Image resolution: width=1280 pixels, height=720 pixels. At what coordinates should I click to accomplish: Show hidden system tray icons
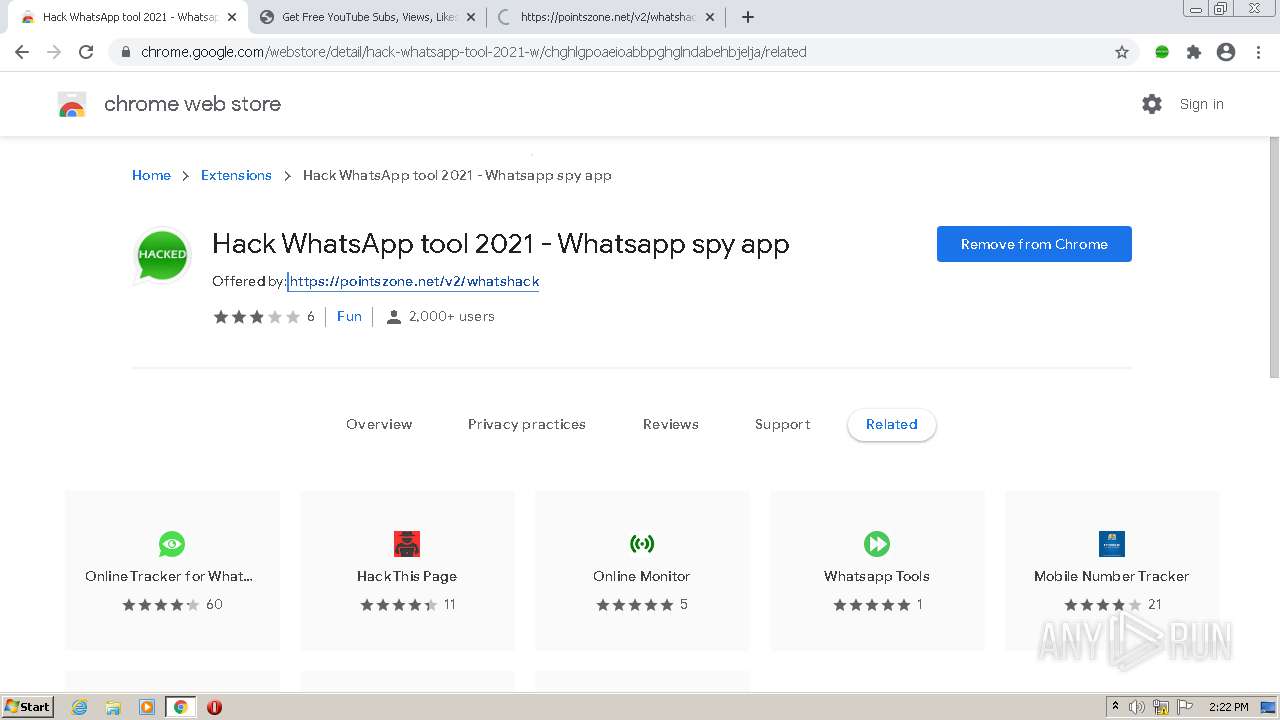pyautogui.click(x=1115, y=707)
